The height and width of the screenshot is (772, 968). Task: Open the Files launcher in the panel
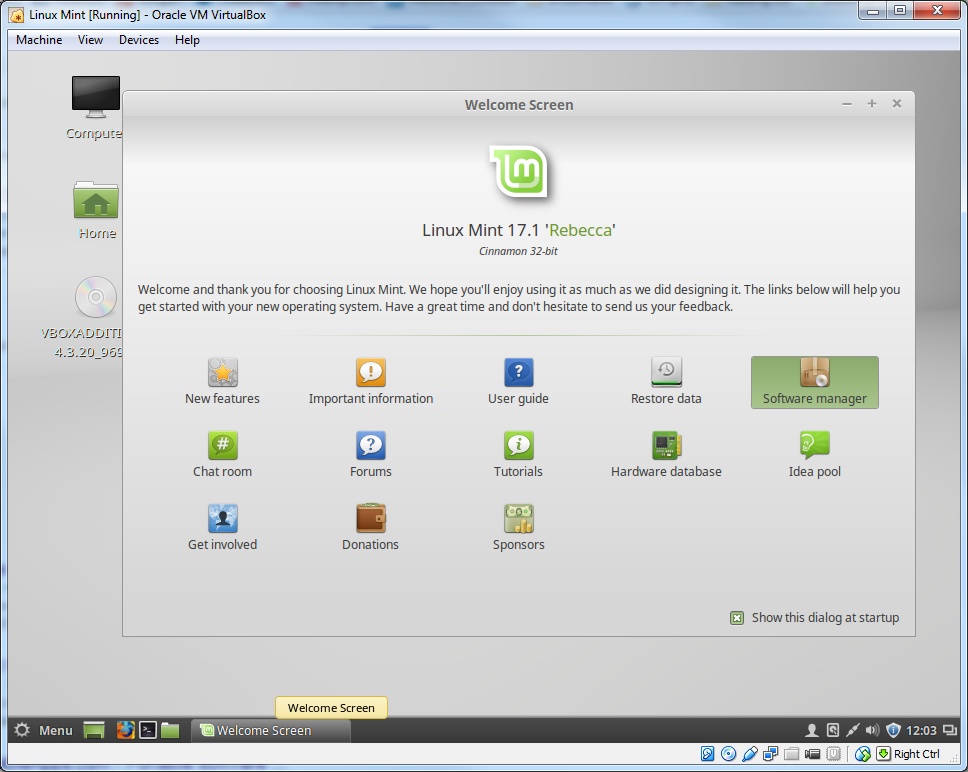click(x=170, y=730)
